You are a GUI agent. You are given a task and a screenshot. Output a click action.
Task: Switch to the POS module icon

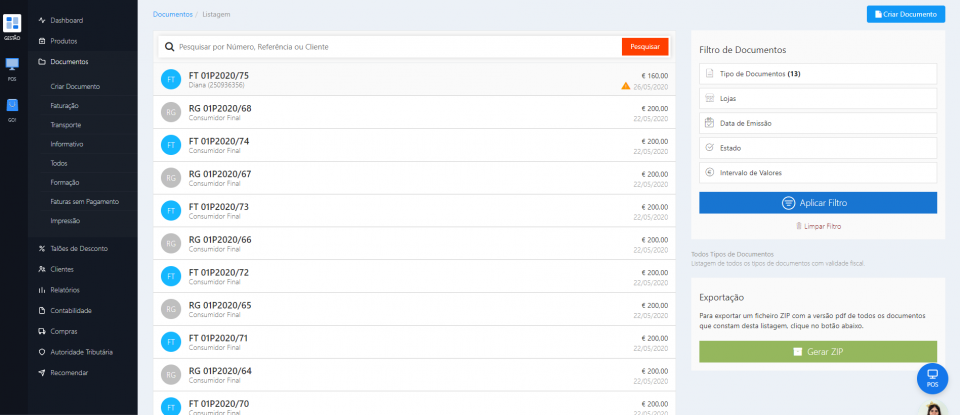pyautogui.click(x=12, y=66)
